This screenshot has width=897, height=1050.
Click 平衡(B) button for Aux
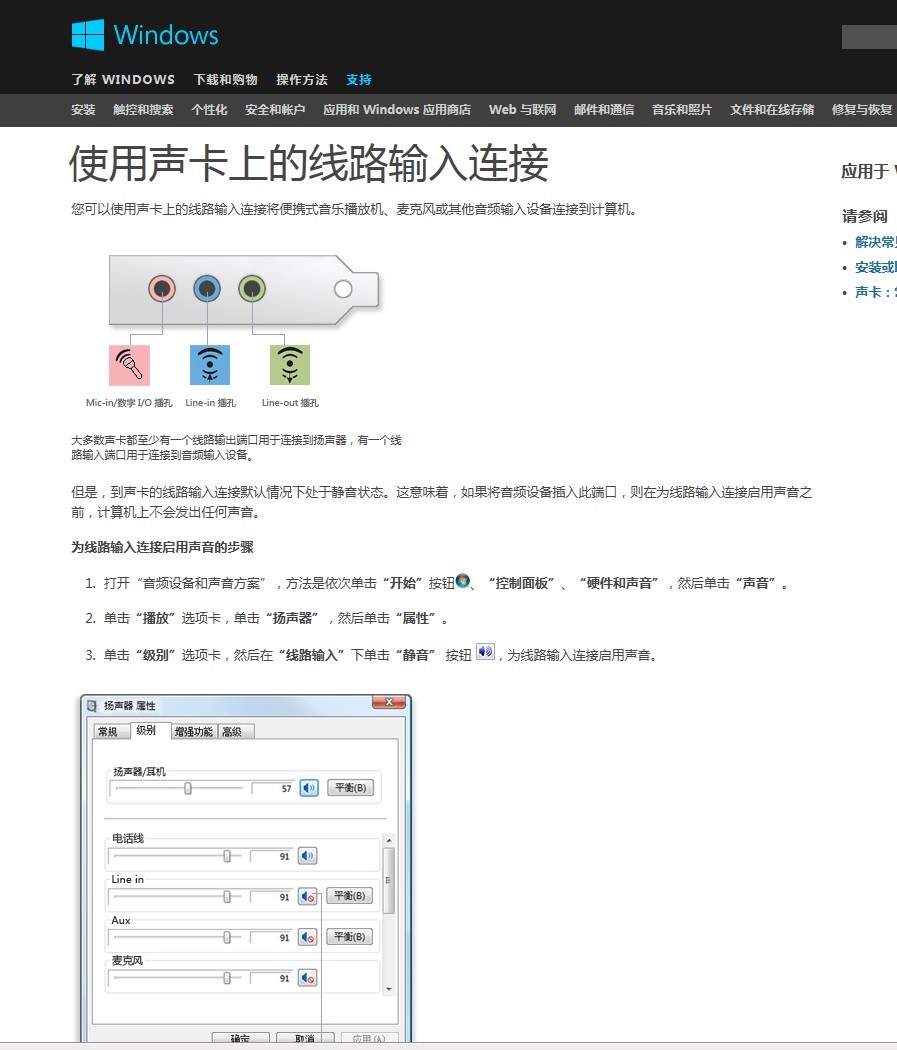350,937
